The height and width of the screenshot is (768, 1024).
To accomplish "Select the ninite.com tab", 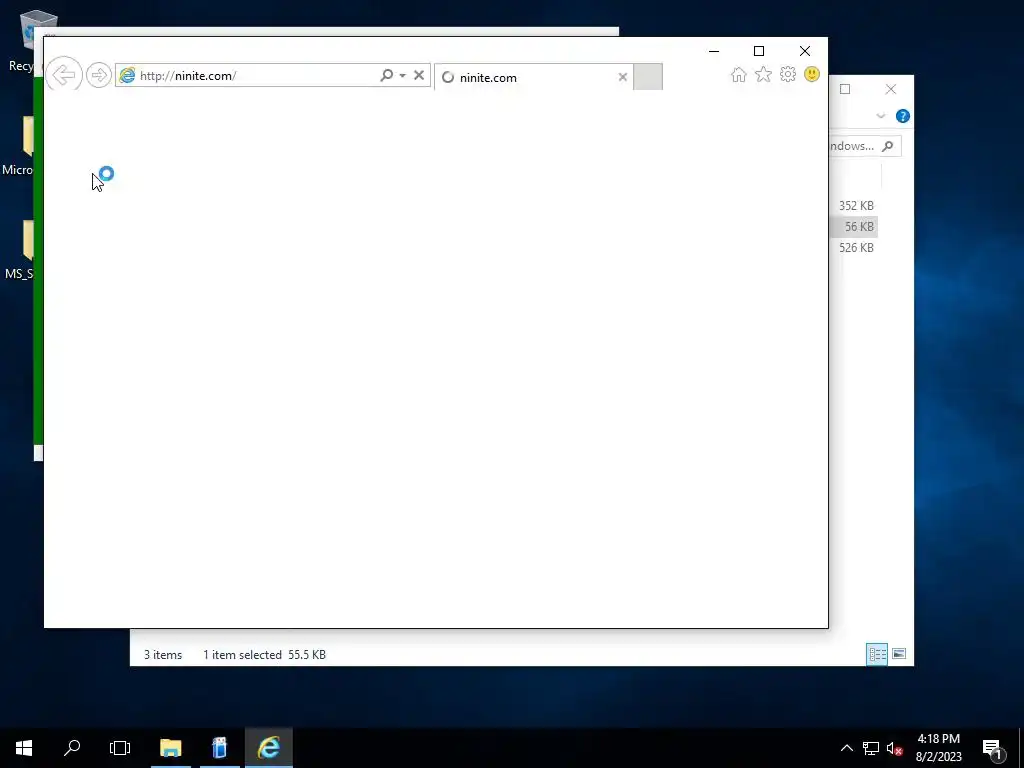I will point(534,77).
